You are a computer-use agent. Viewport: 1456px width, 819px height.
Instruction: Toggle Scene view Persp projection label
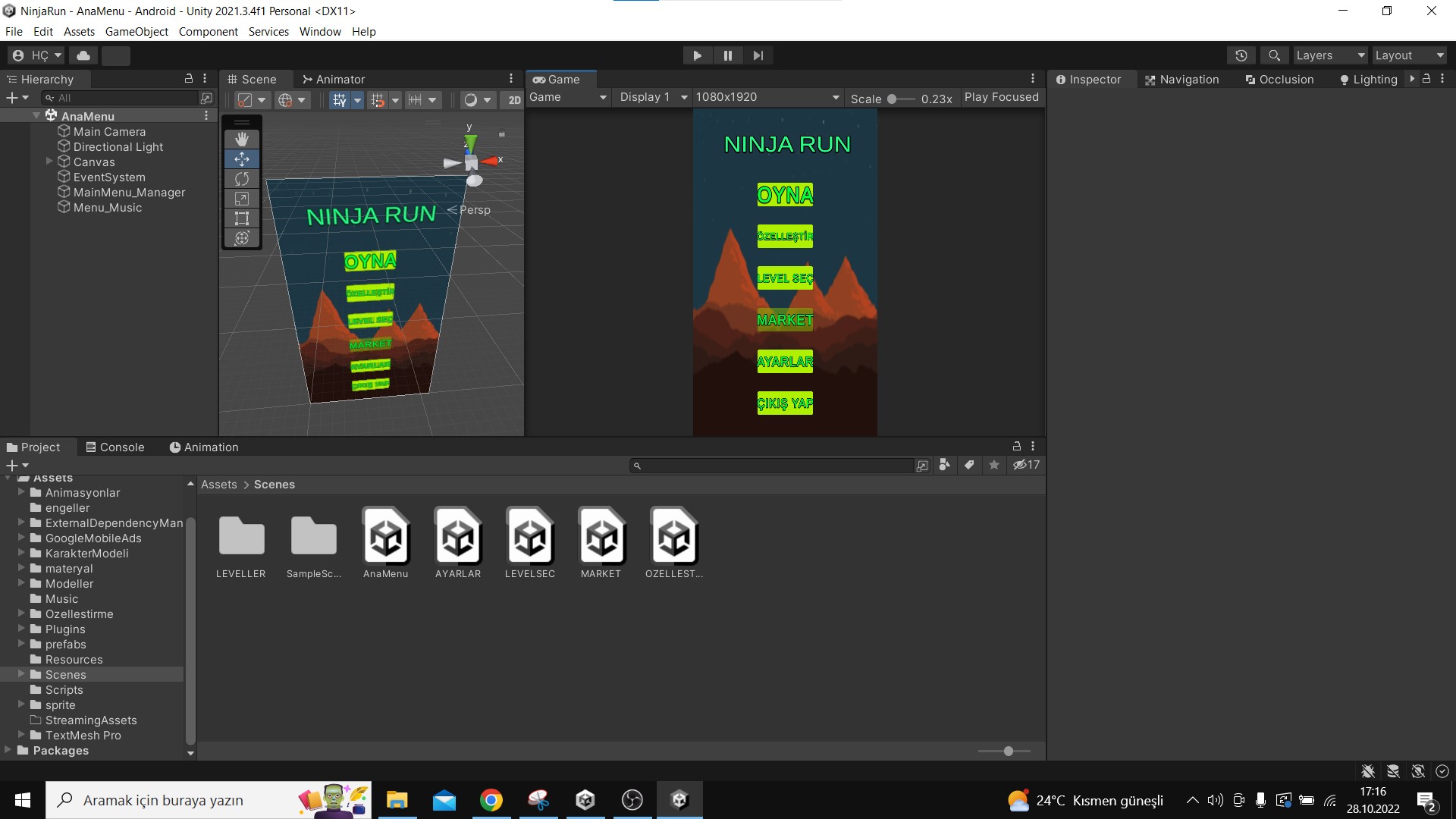coord(469,210)
